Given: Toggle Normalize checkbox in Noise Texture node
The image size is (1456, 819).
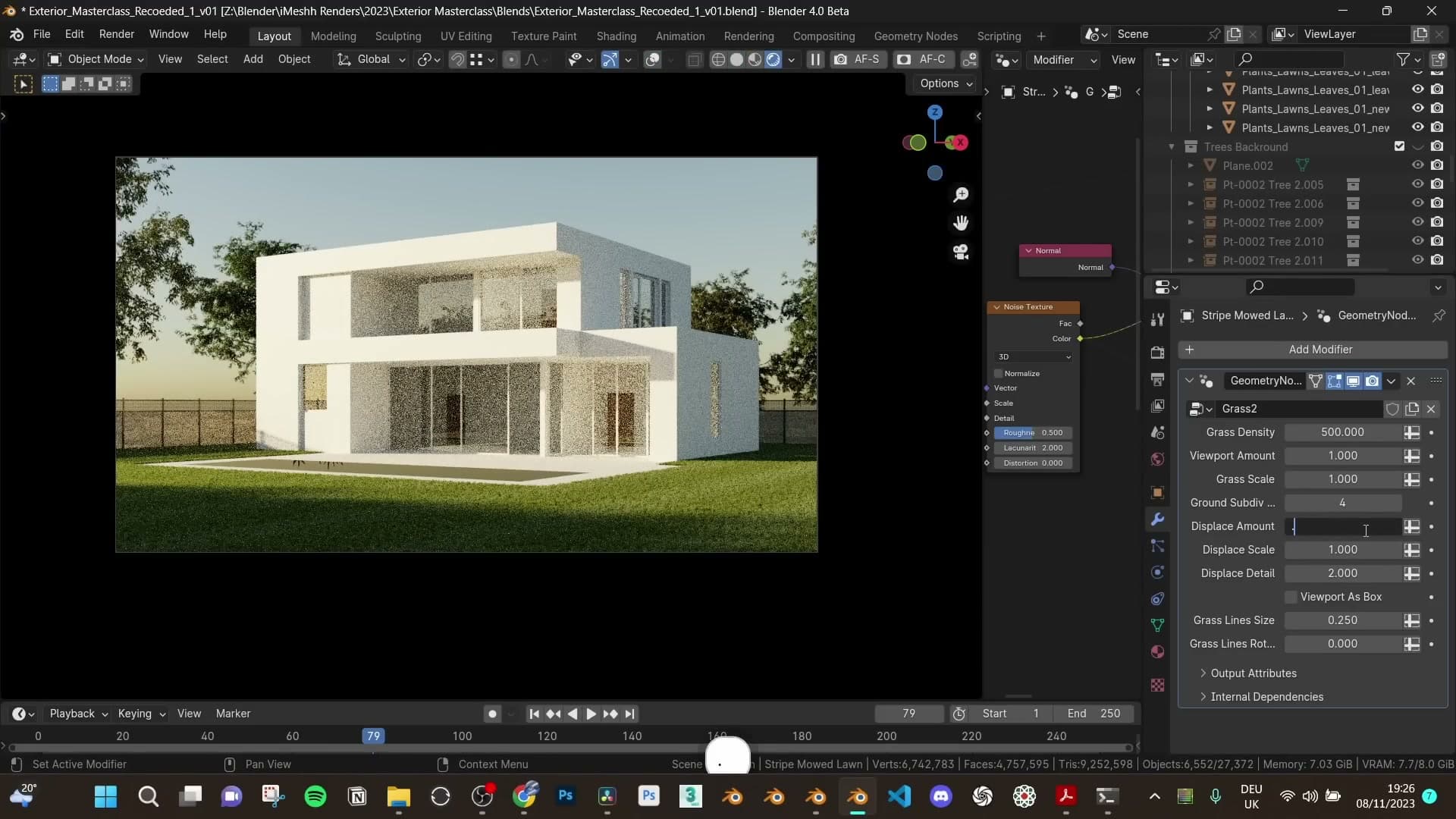Looking at the screenshot, I should 999,374.
